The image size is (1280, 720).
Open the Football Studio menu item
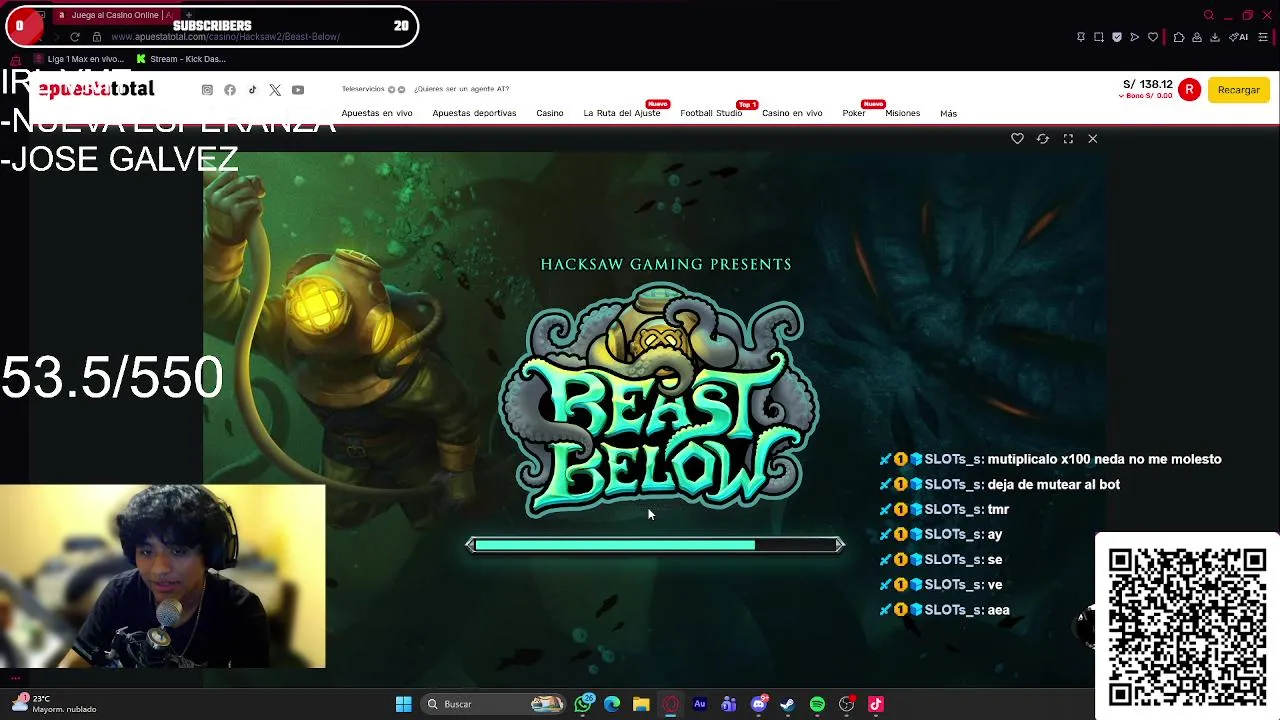click(711, 113)
